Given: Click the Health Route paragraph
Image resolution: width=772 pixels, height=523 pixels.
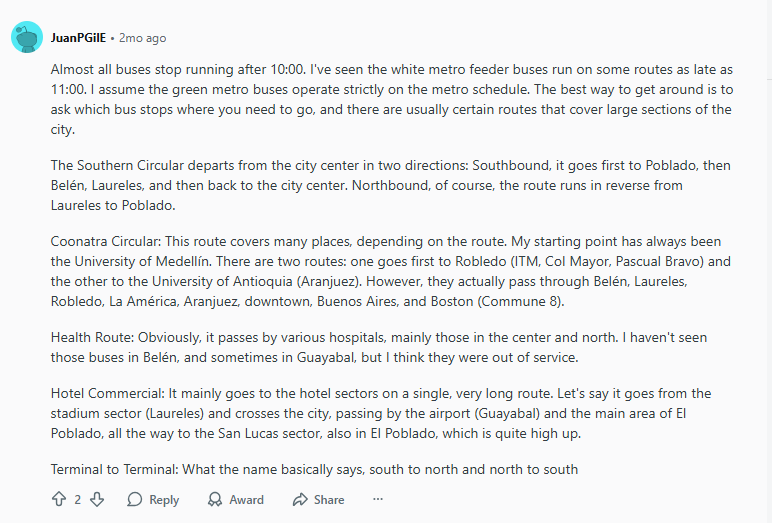Looking at the screenshot, I should (x=392, y=346).
